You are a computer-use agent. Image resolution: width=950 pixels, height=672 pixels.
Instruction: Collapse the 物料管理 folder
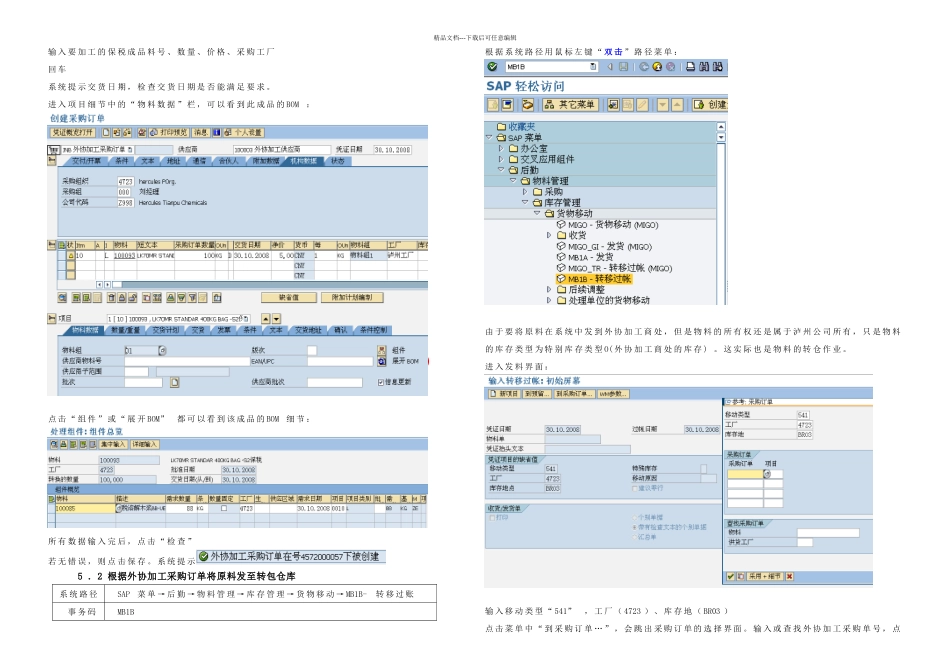pos(513,181)
